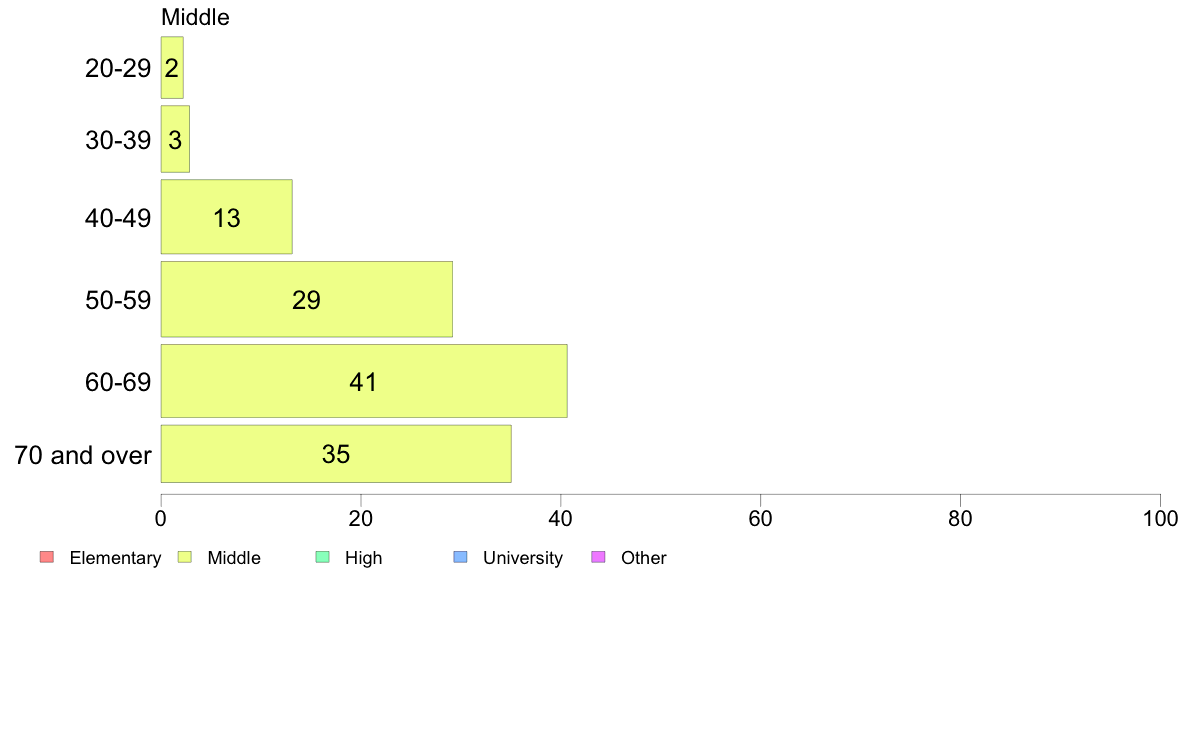Click the 70 and over bar showing 35

point(336,453)
